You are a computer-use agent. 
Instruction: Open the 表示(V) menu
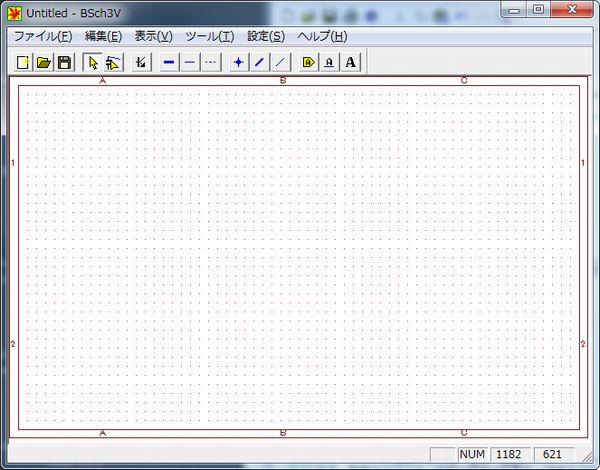pos(153,36)
